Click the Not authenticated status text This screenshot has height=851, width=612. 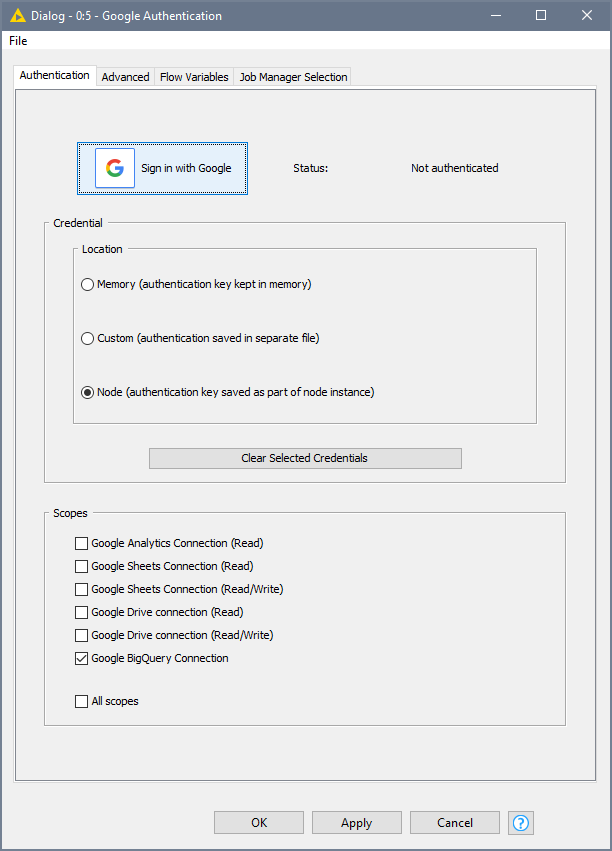[455, 168]
